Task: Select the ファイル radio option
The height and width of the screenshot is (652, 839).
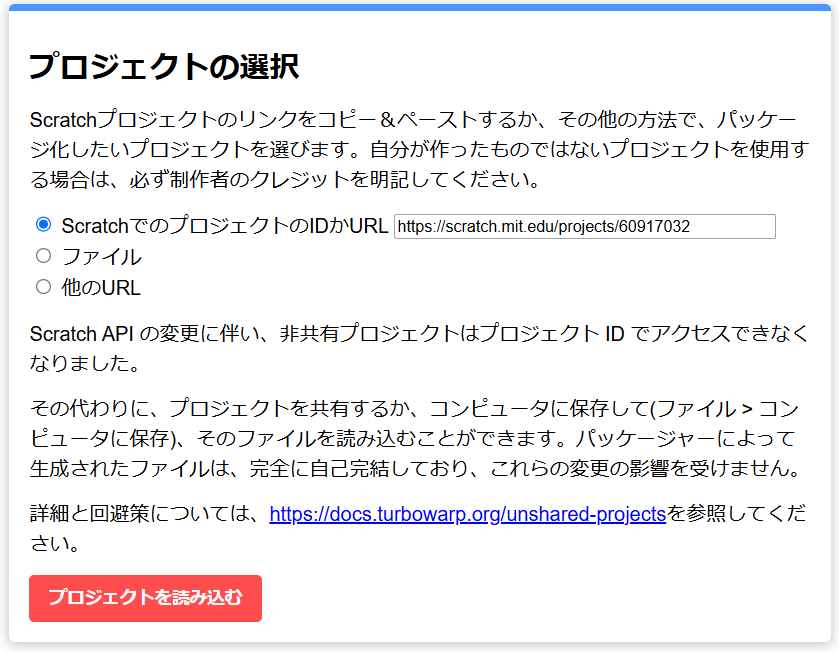Action: 43,256
